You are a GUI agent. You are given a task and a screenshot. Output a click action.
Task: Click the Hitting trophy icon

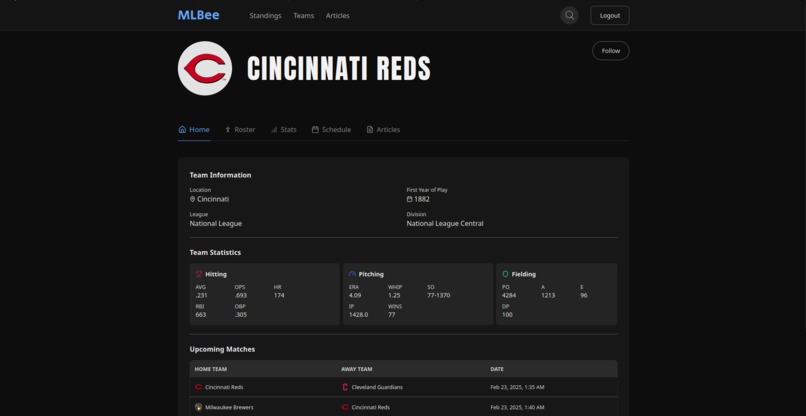click(x=199, y=274)
